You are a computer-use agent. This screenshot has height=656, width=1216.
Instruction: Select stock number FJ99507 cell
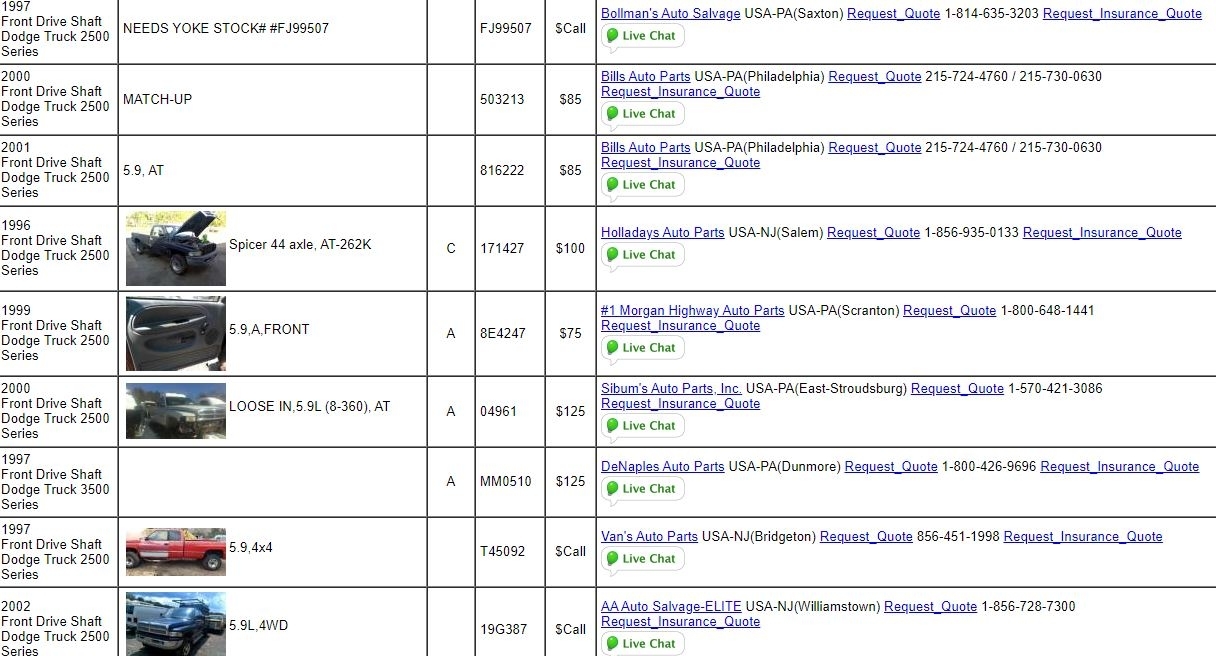pyautogui.click(x=510, y=29)
